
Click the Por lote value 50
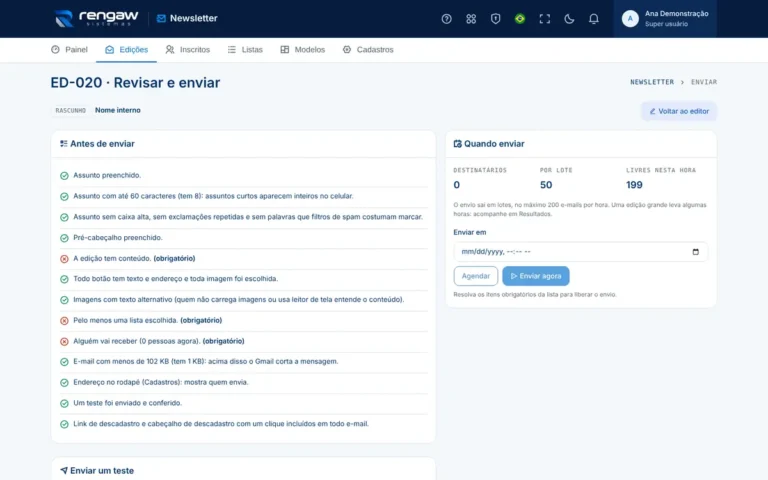click(x=546, y=185)
